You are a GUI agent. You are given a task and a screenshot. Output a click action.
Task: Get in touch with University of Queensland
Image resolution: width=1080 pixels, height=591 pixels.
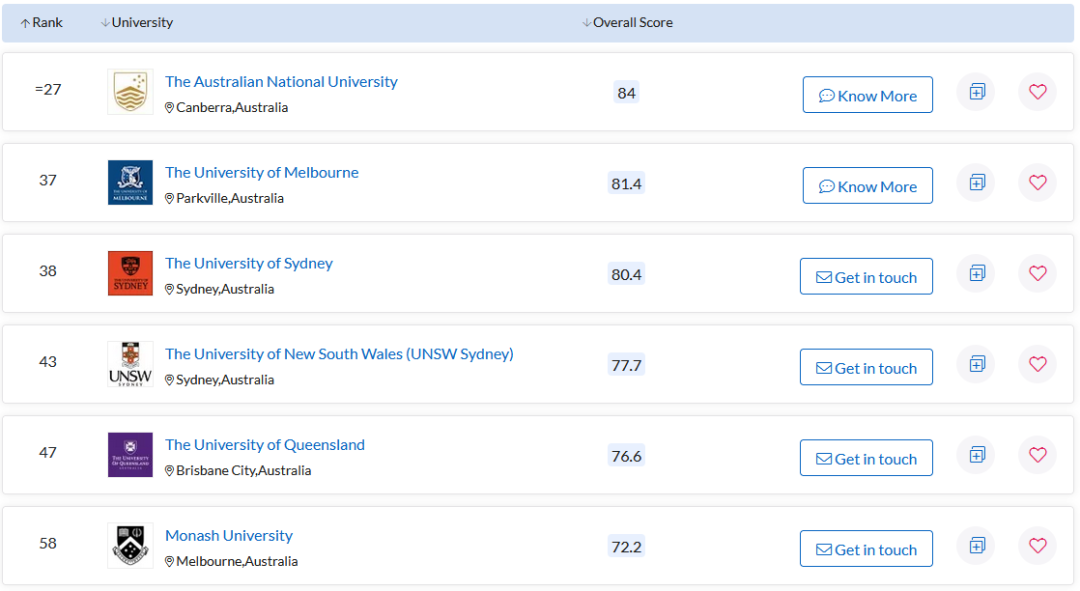(866, 458)
